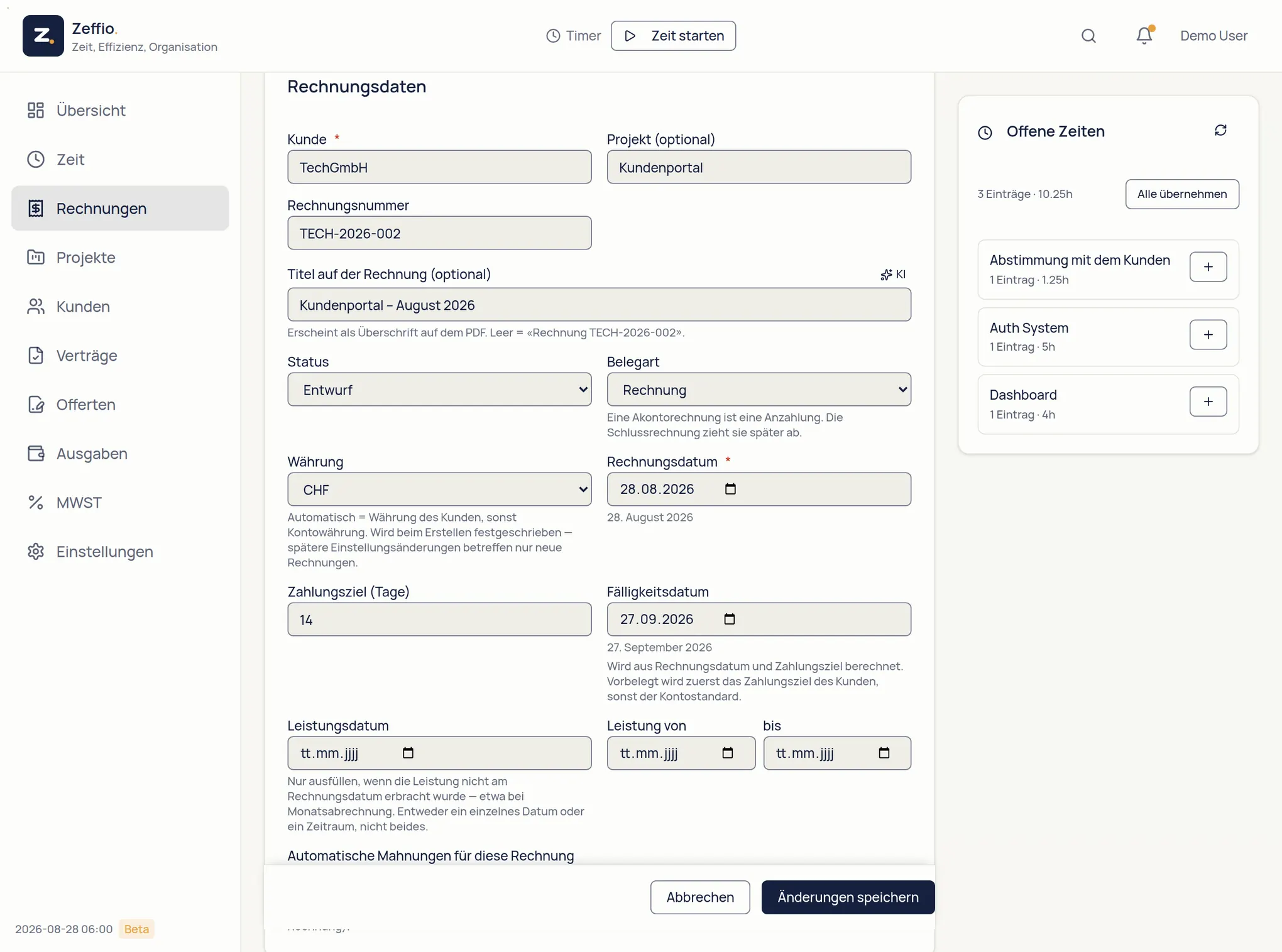Screen dimensions: 1282x952
Task: Add Abstimmung mit dem Kunden entry
Action: pos(1208,267)
